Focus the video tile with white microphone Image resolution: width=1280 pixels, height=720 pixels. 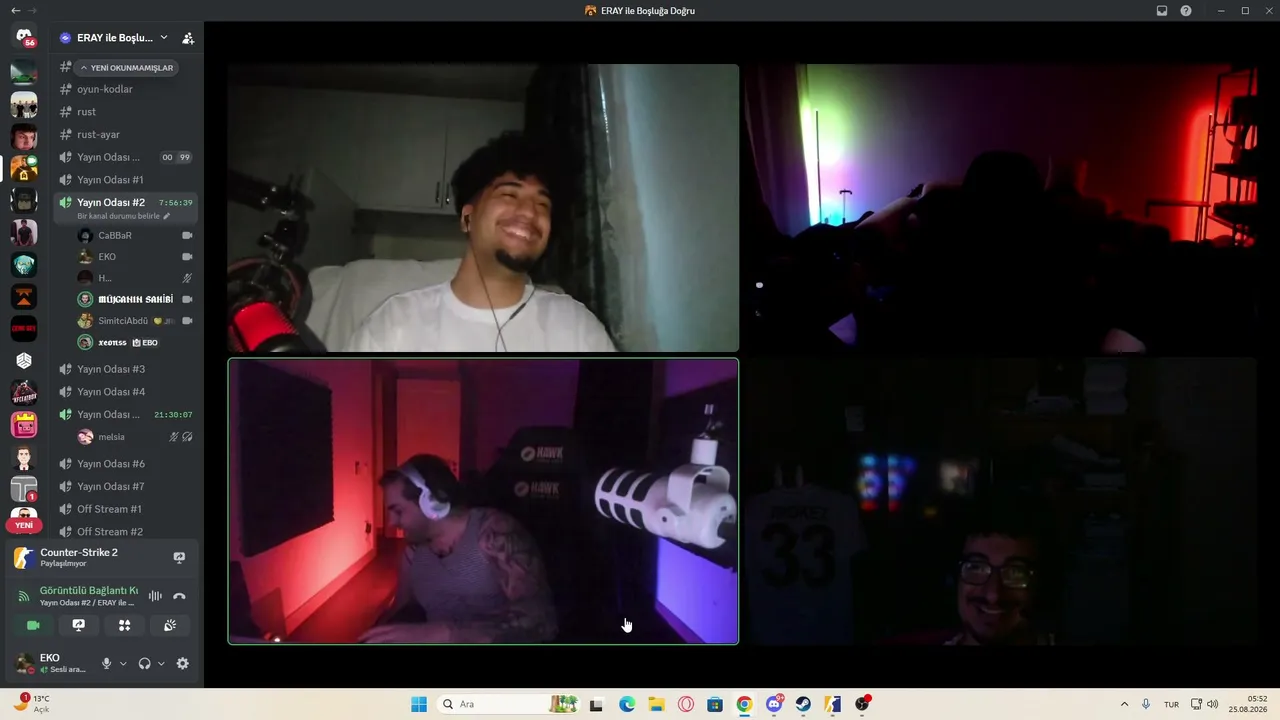click(x=483, y=501)
